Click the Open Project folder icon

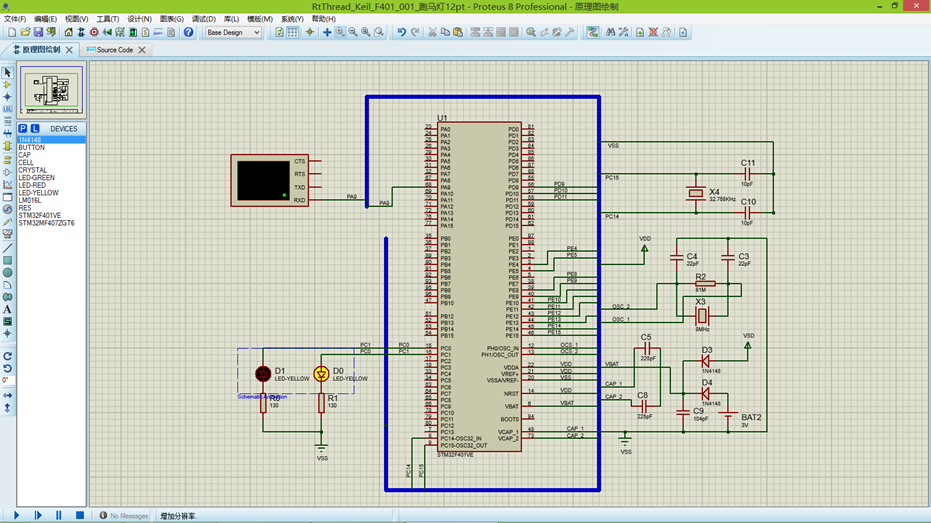point(25,32)
